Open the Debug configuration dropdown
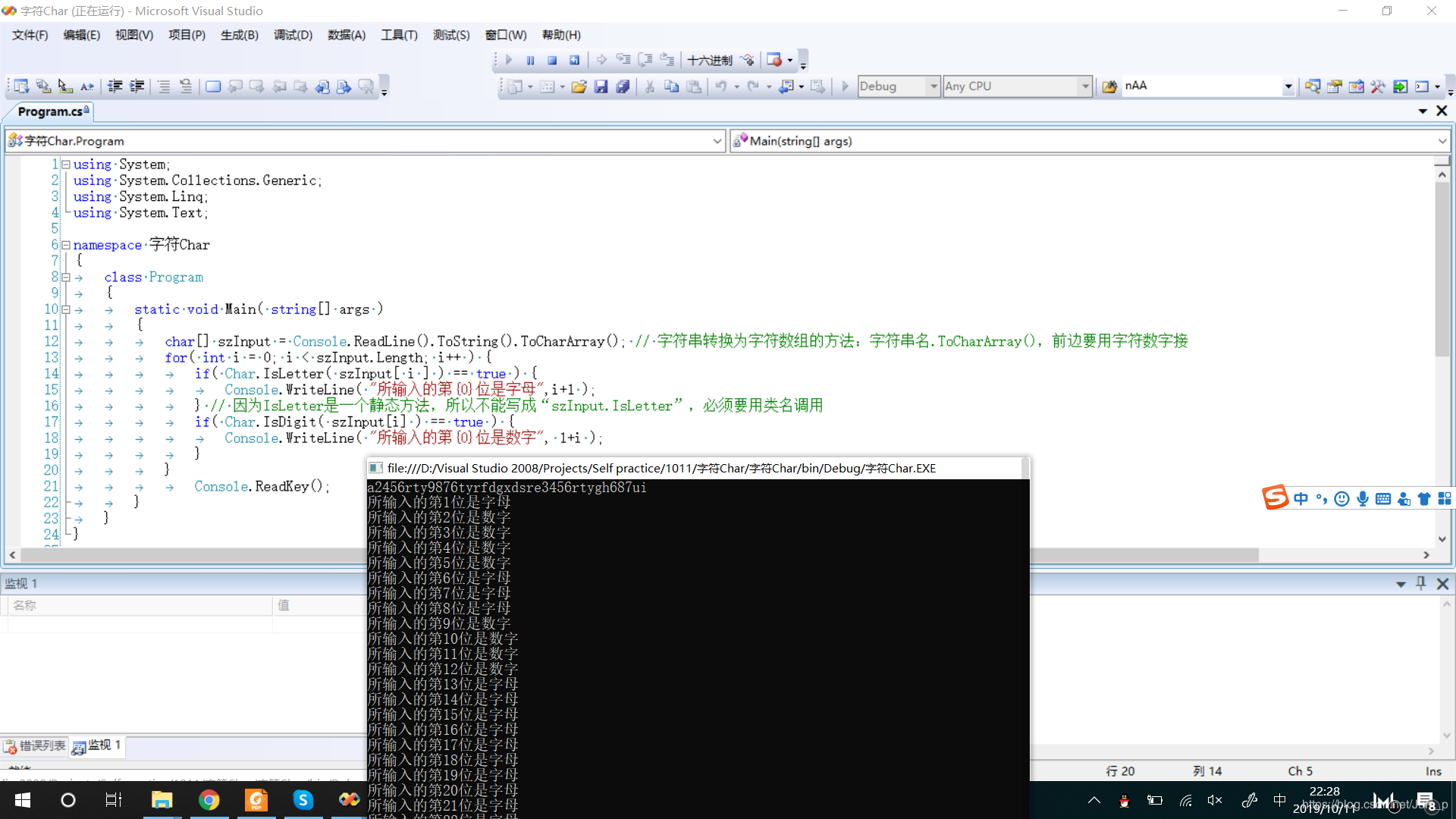The width and height of the screenshot is (1456, 819). tap(934, 86)
